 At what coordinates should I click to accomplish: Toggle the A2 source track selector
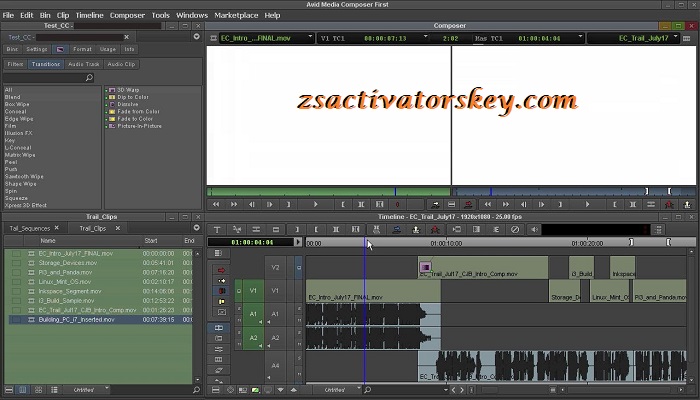[254, 338]
